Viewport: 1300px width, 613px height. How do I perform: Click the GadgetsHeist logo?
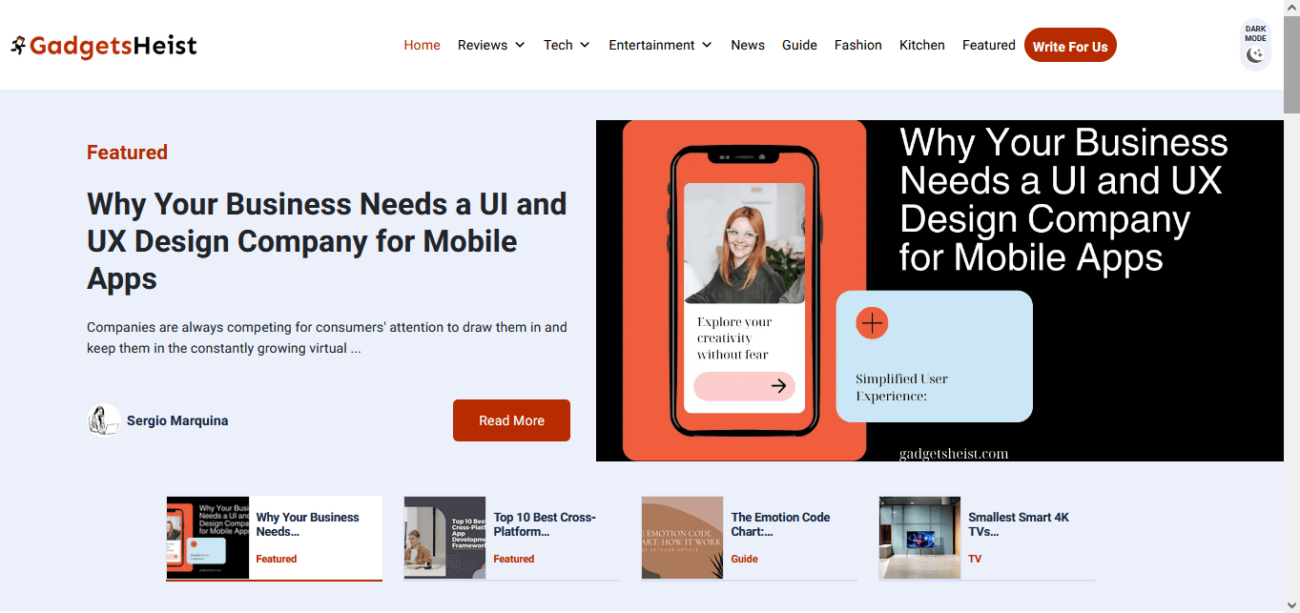104,46
